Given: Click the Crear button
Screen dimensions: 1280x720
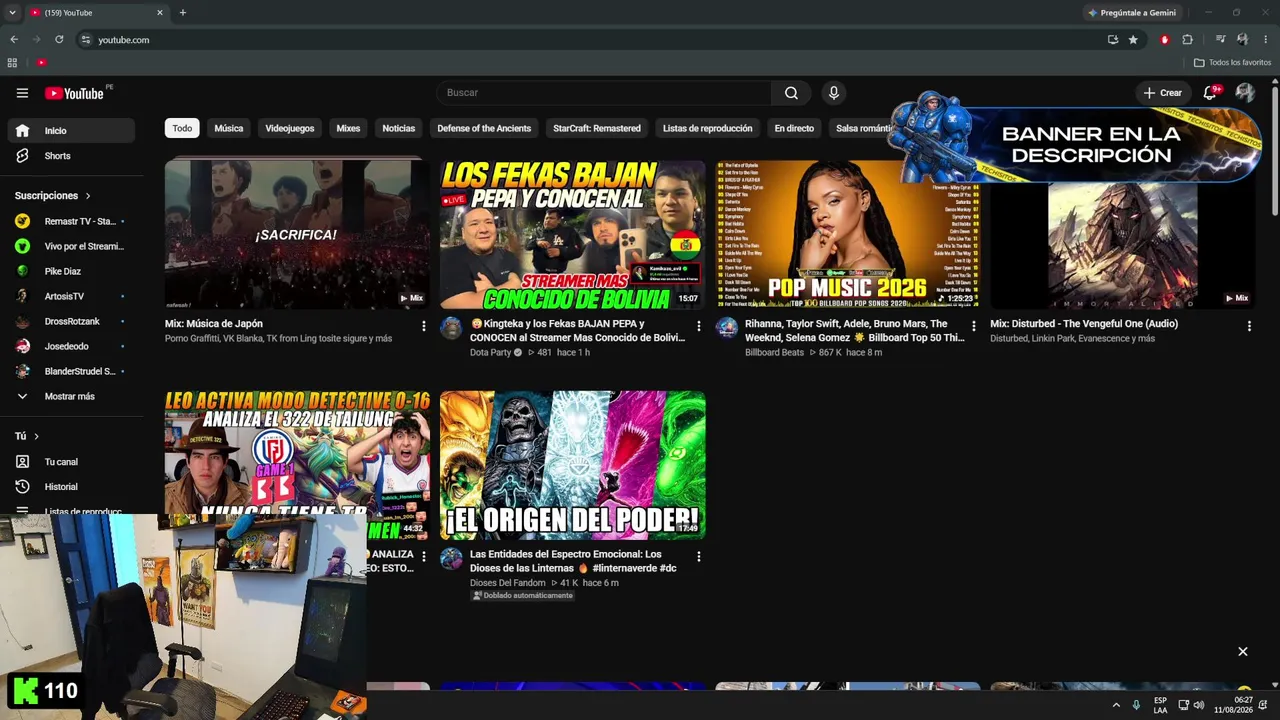Looking at the screenshot, I should point(1163,93).
